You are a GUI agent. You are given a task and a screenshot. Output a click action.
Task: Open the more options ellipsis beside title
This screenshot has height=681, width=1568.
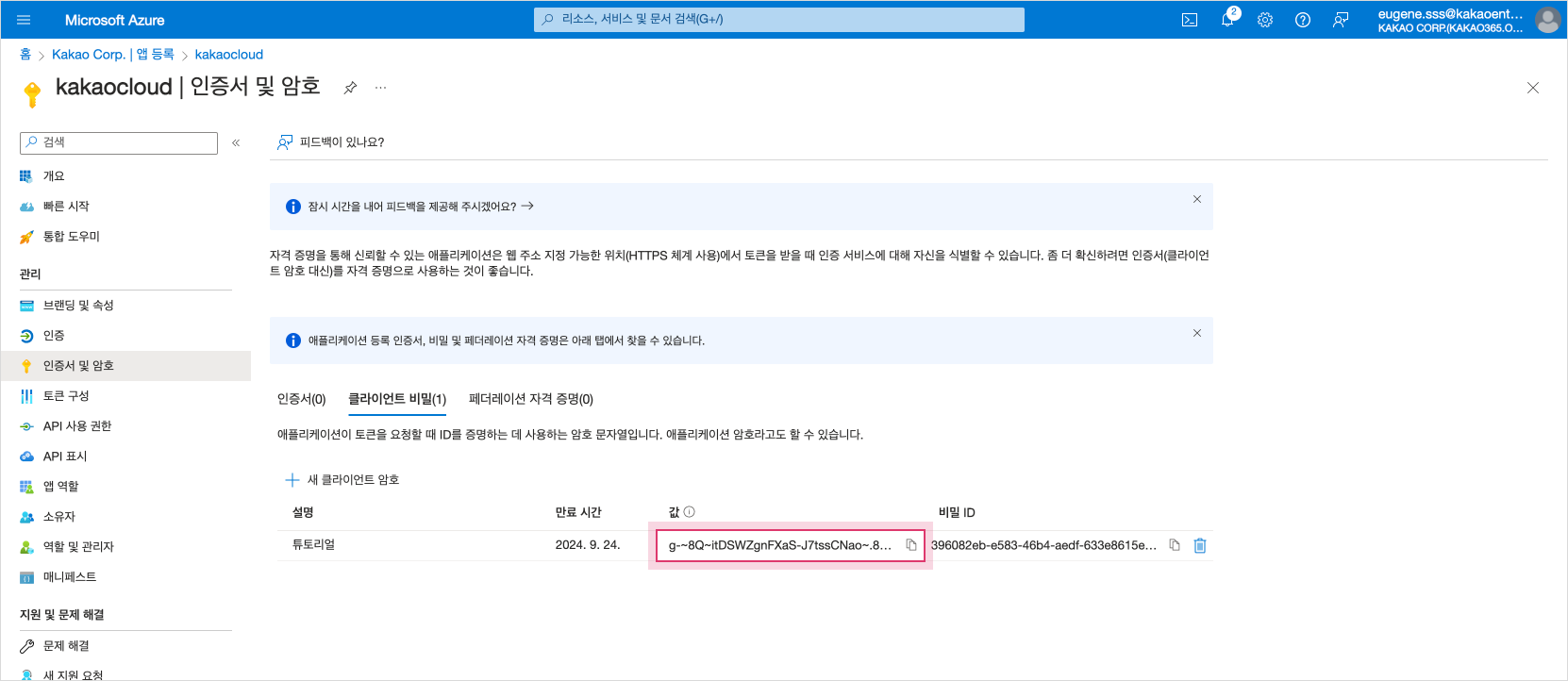(x=380, y=88)
